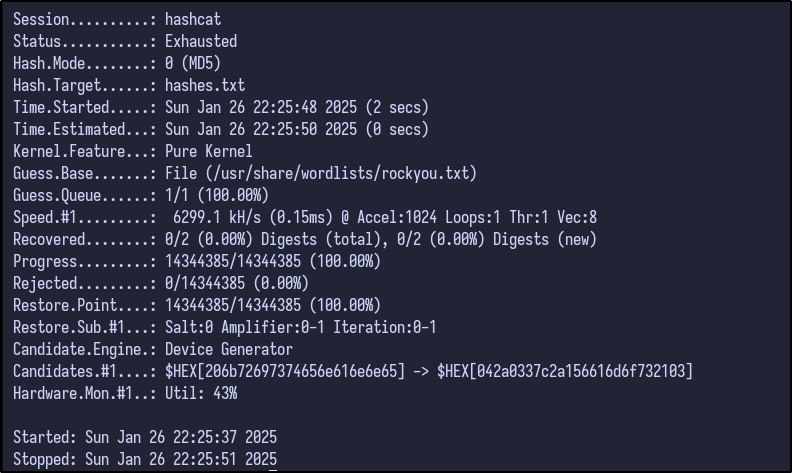Click the Progress 14344385/14344385 value
Screen dimensions: 792x473
tap(273, 262)
